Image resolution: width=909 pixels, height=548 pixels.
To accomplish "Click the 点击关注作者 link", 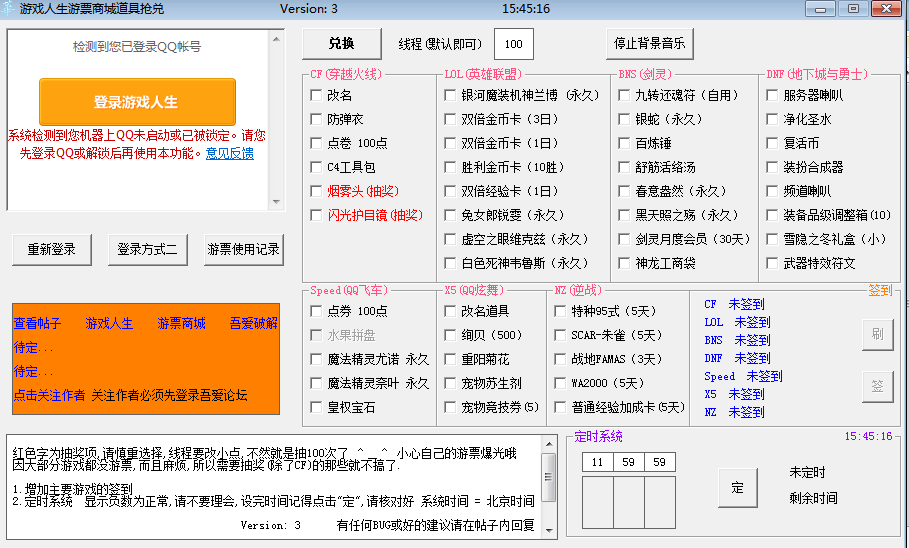I will click(49, 395).
